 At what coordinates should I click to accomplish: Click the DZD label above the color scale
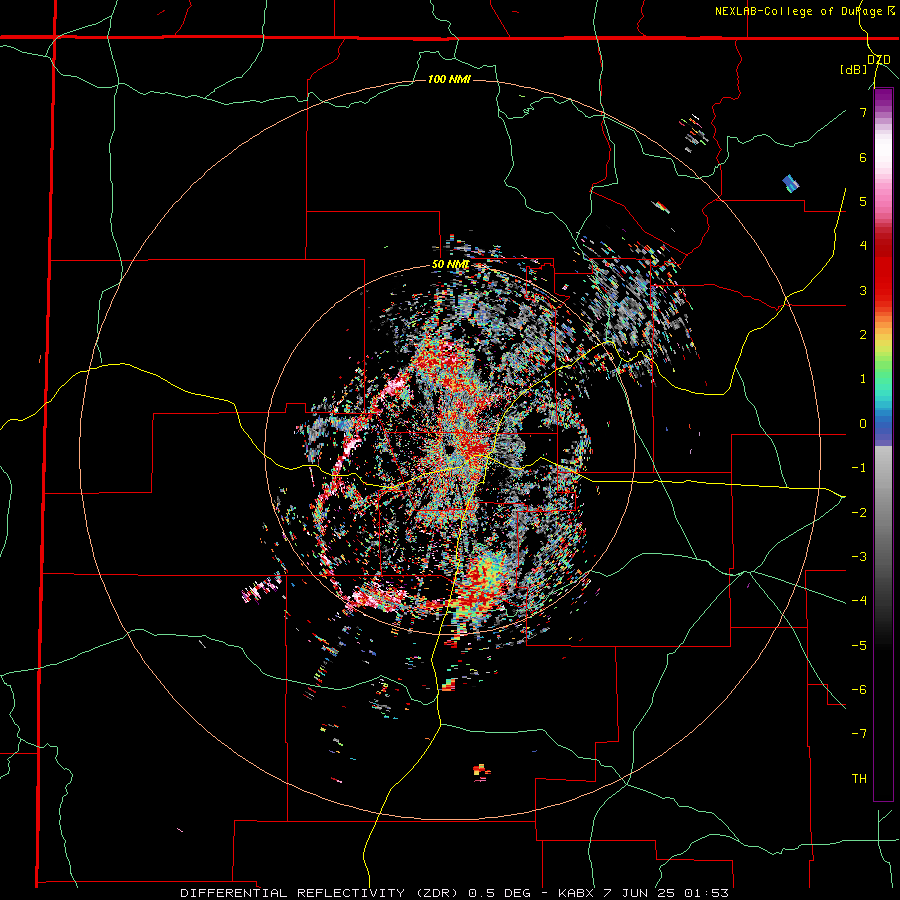(879, 60)
